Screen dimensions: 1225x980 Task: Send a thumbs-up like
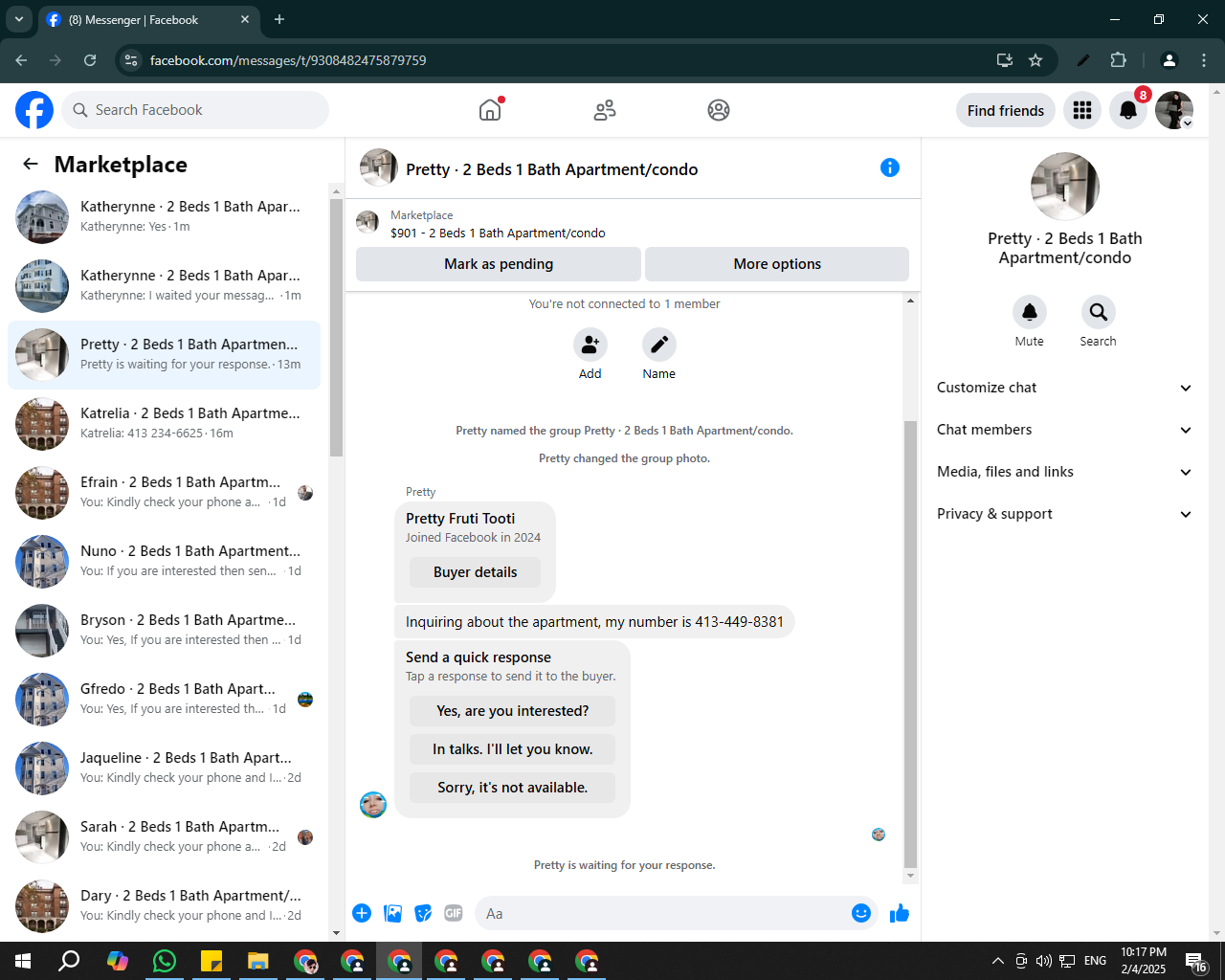(900, 913)
